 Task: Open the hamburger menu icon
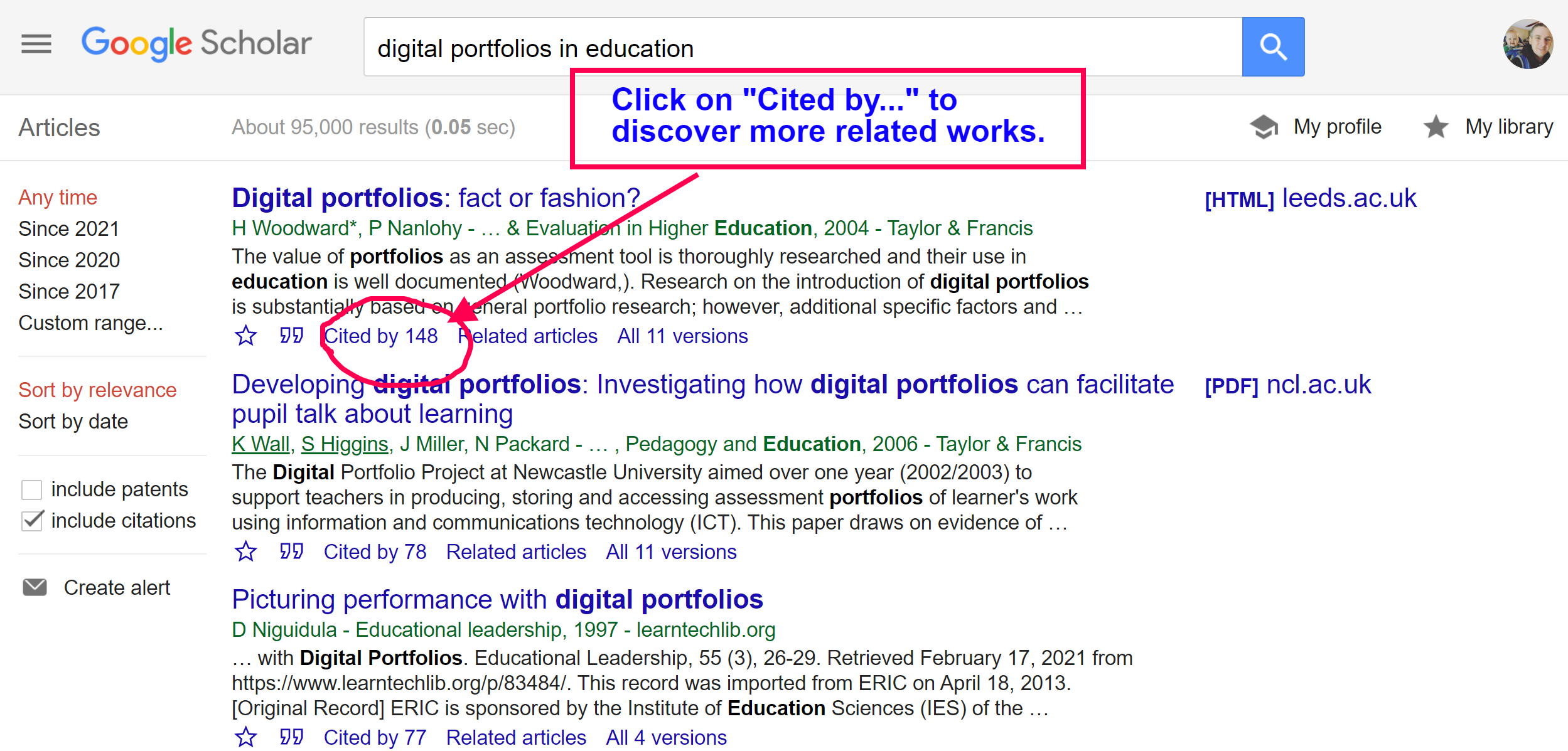36,44
